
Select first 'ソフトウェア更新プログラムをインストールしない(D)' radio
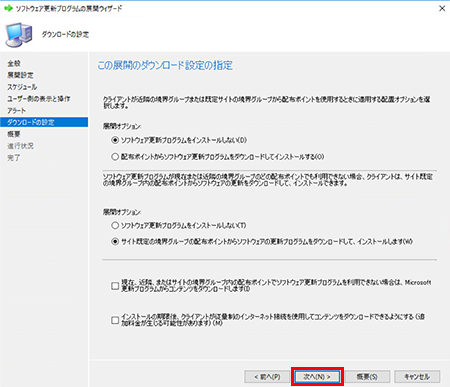pos(115,140)
